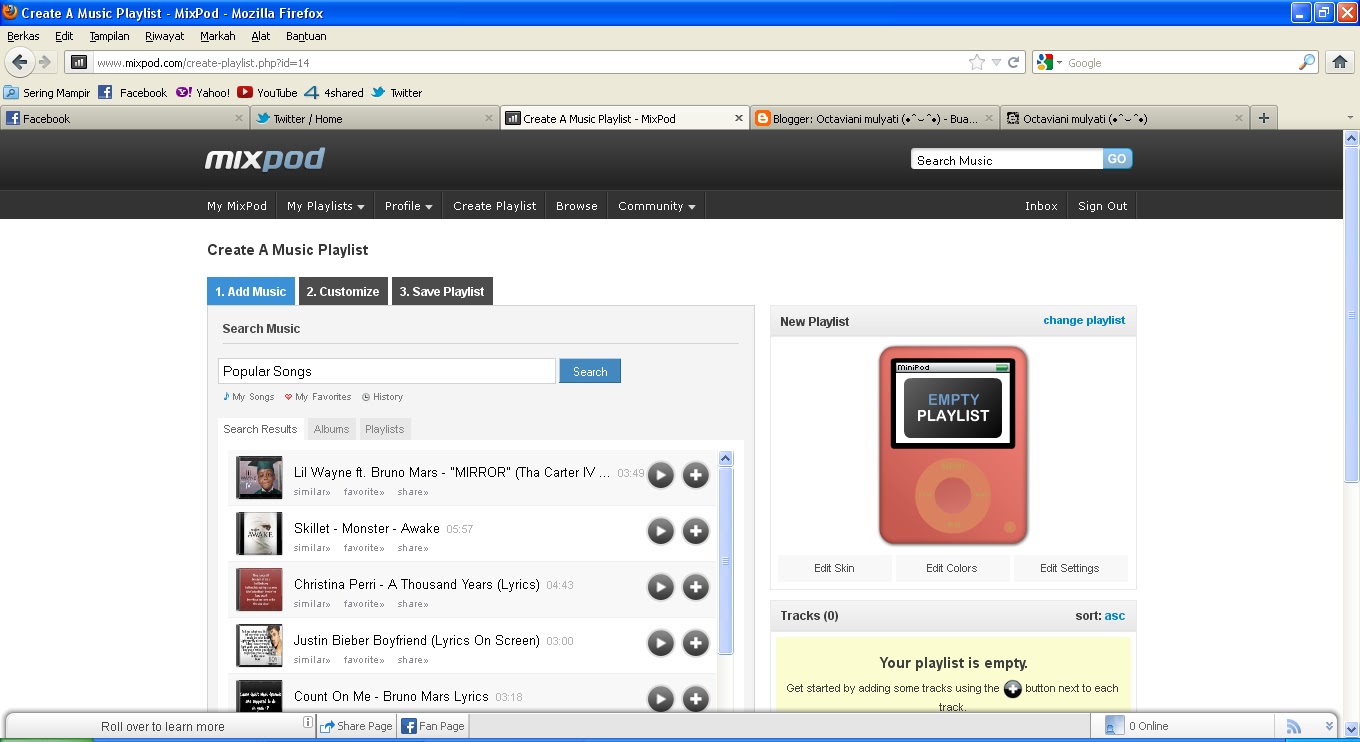Play Count On Me - Bruno Mars
This screenshot has width=1360, height=742.
click(660, 698)
